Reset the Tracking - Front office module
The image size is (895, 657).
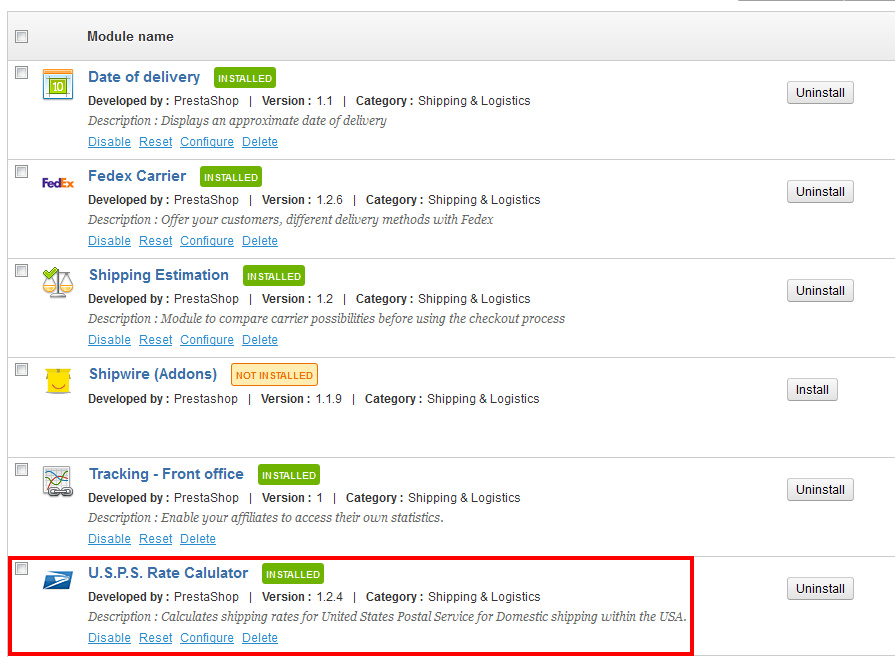pos(155,539)
